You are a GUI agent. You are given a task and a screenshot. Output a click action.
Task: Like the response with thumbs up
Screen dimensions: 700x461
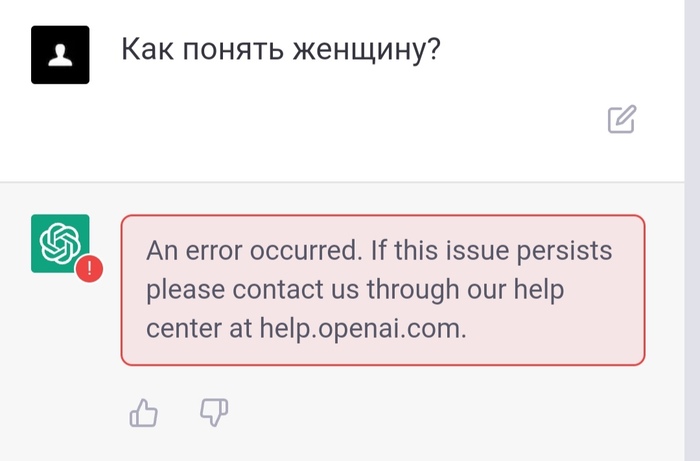tap(143, 413)
